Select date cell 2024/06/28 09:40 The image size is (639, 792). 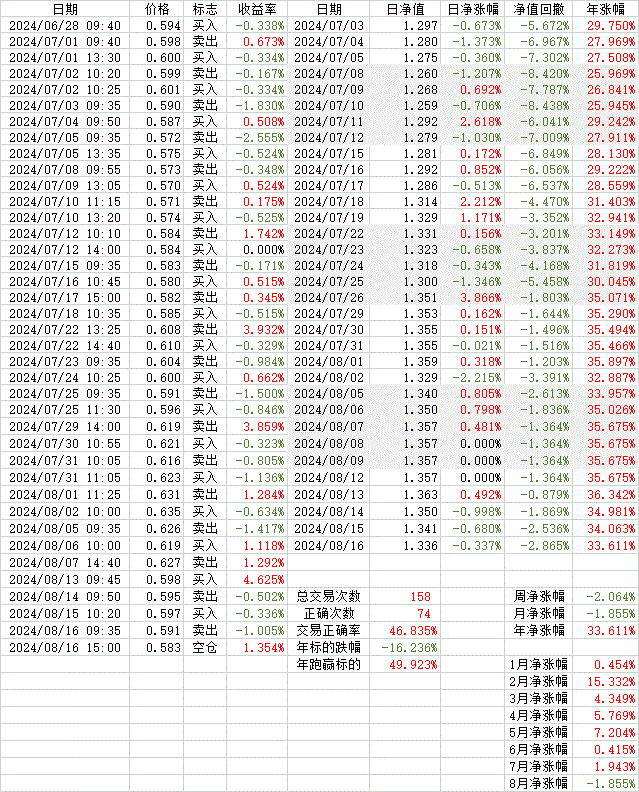click(x=65, y=25)
